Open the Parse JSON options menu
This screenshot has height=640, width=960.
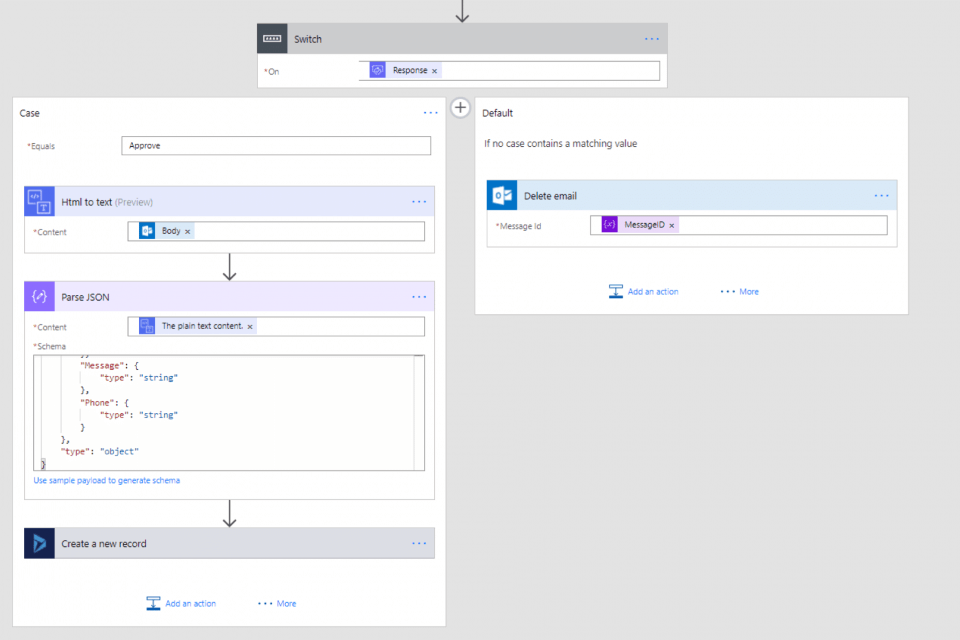coord(419,296)
